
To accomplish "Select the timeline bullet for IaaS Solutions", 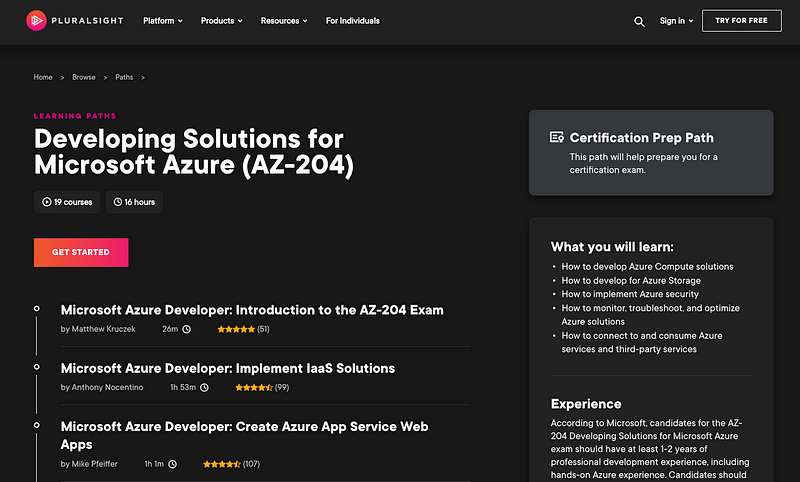I will (37, 367).
